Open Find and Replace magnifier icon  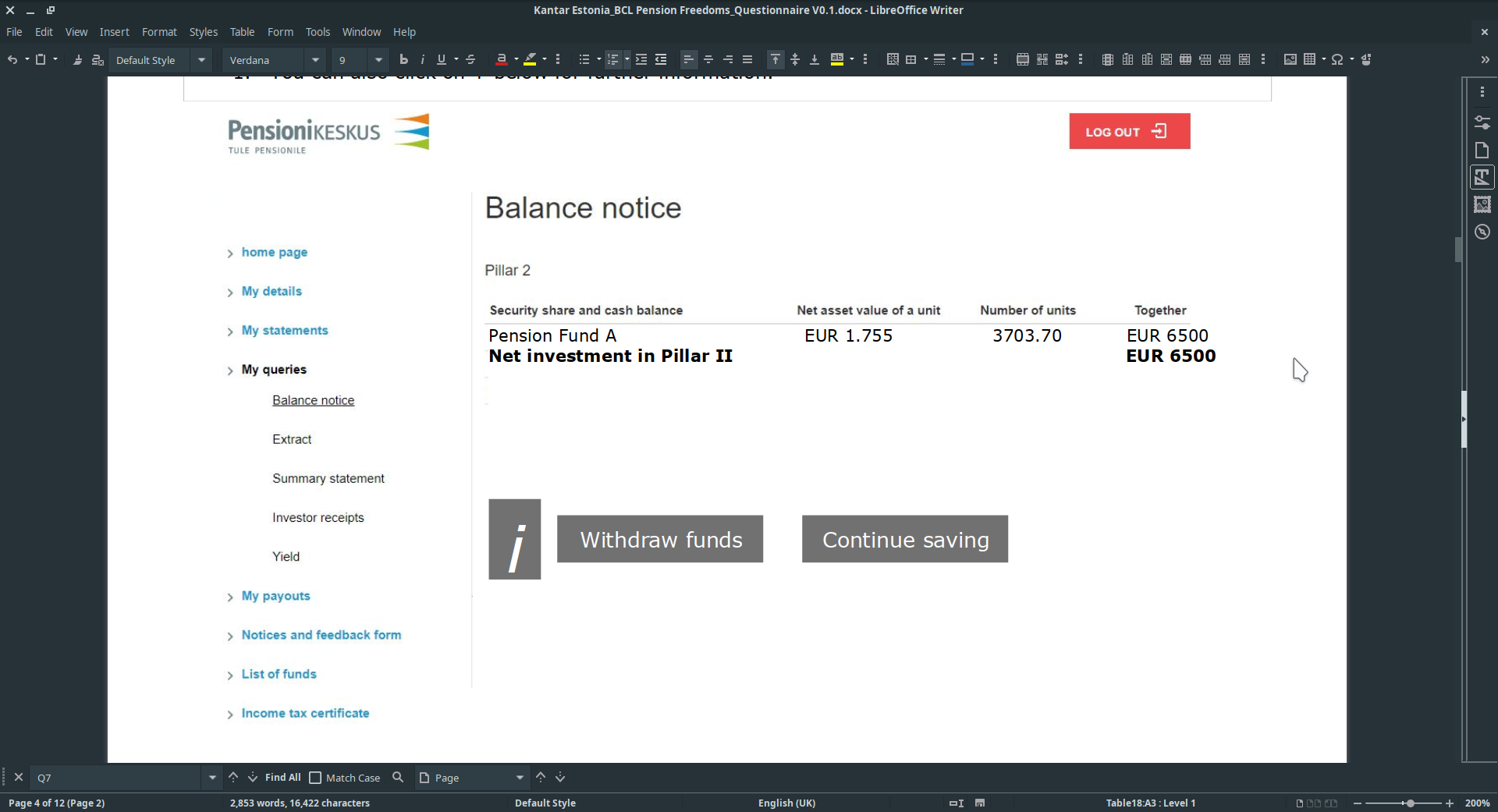coord(398,778)
